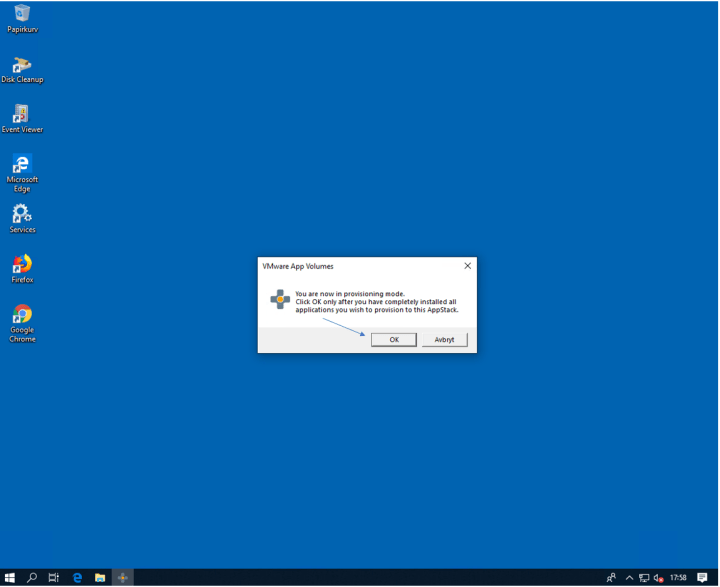Close the VMware App Volumes dialog
Image resolution: width=720 pixels, height=587 pixels.
[x=467, y=266]
